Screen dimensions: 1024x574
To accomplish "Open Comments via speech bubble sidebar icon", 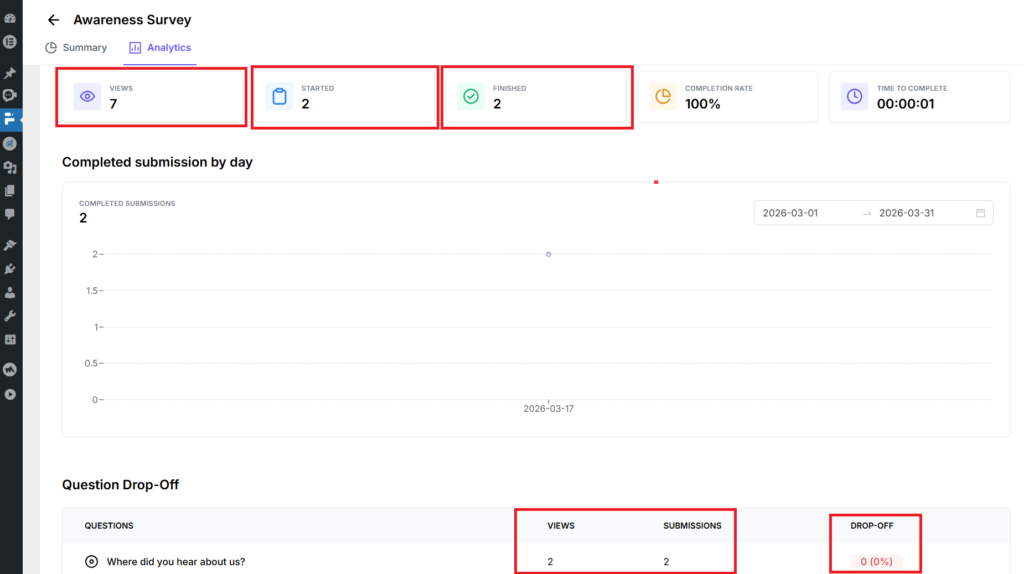I will pos(10,214).
